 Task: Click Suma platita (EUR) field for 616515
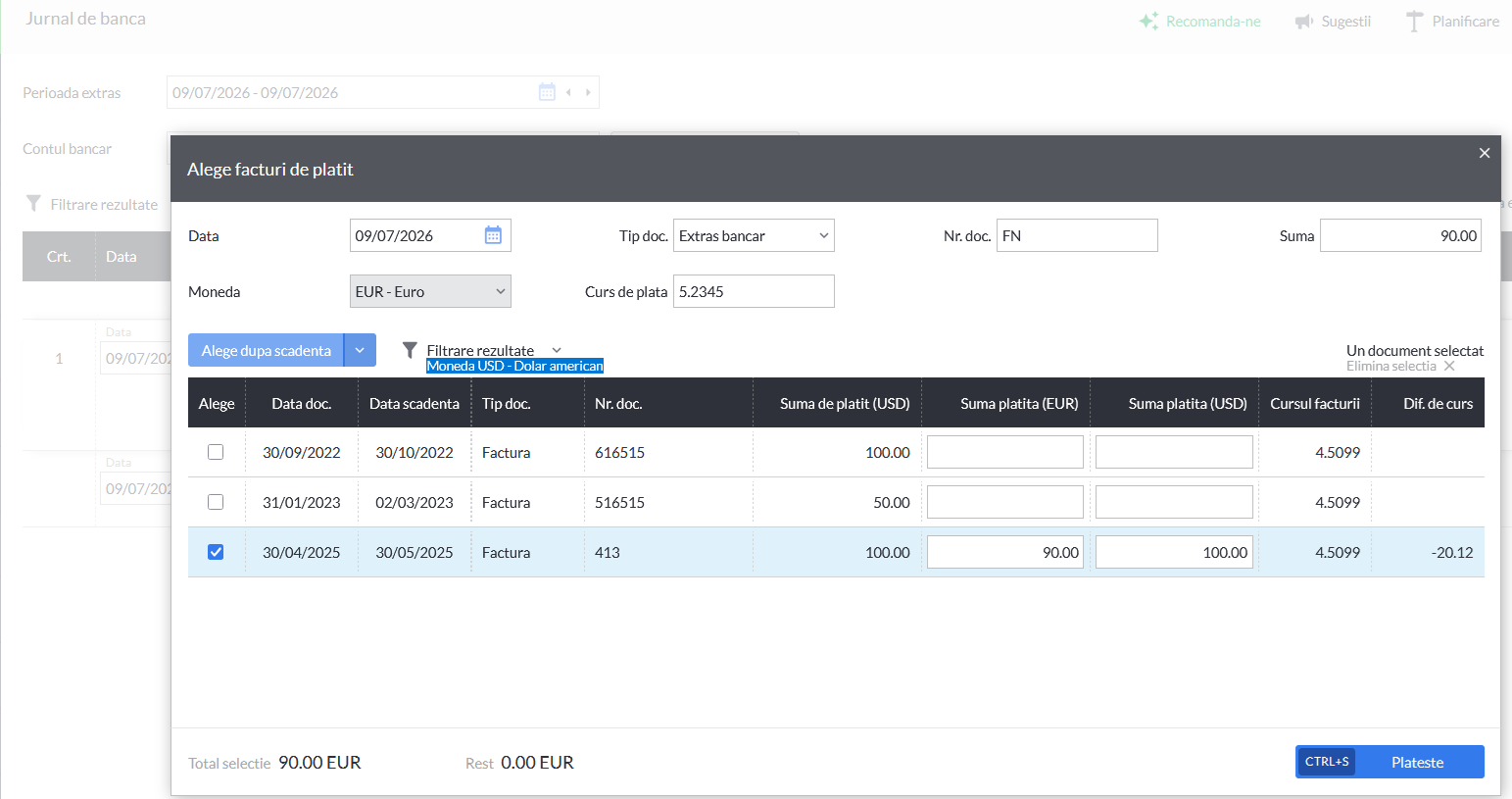tap(1005, 452)
